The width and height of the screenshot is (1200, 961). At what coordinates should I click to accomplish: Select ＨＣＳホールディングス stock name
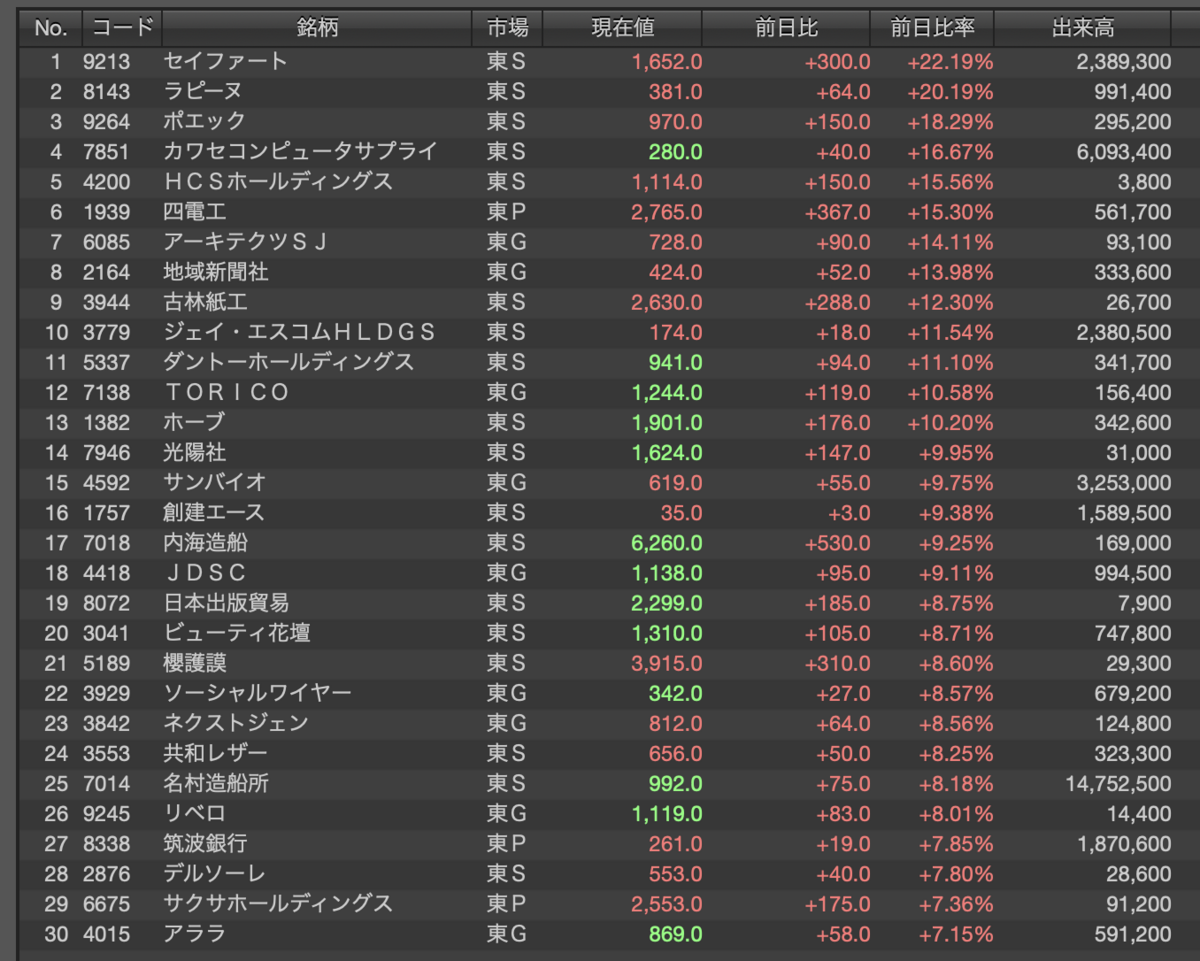tap(278, 182)
